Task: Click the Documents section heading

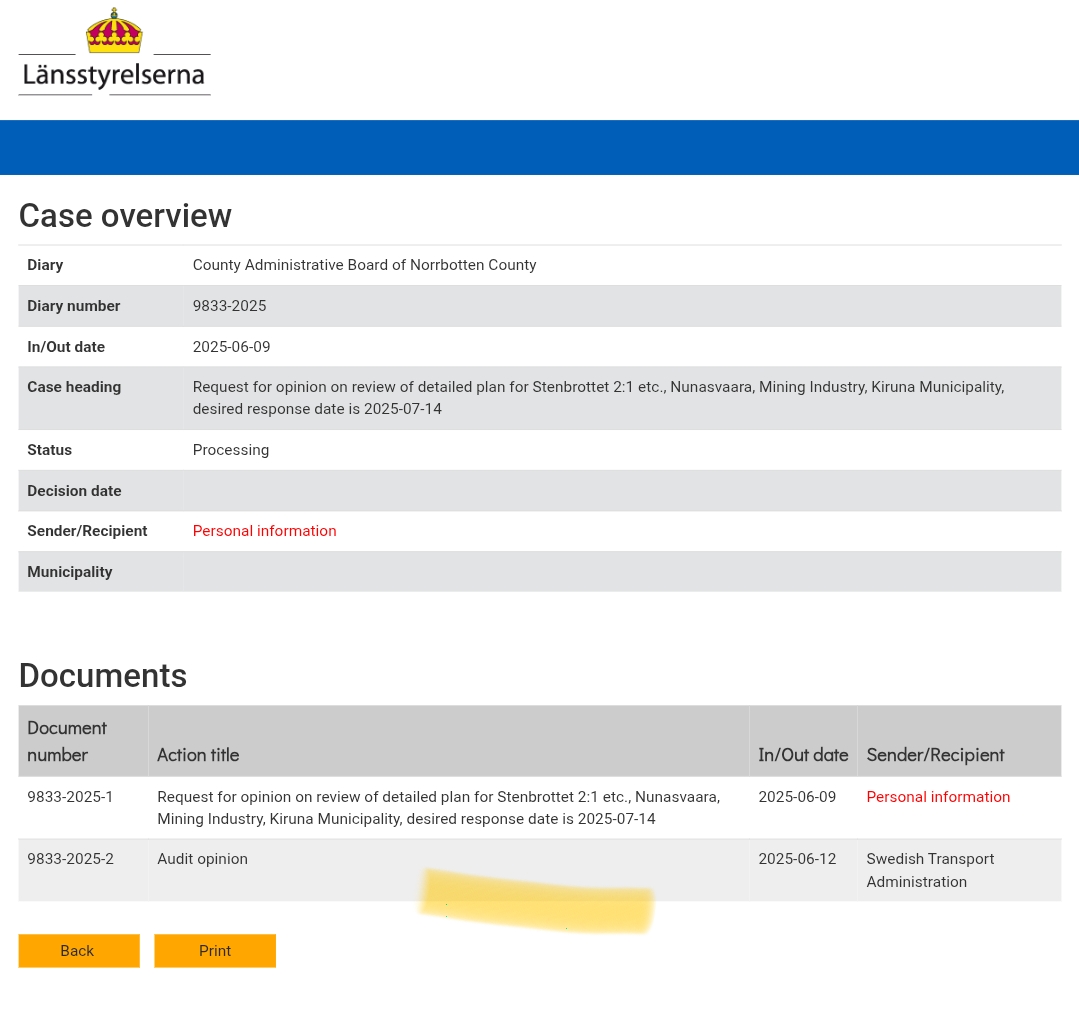Action: [x=102, y=676]
